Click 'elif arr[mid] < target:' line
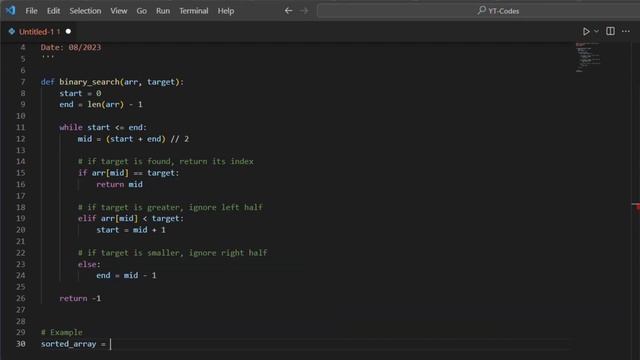 (131, 219)
